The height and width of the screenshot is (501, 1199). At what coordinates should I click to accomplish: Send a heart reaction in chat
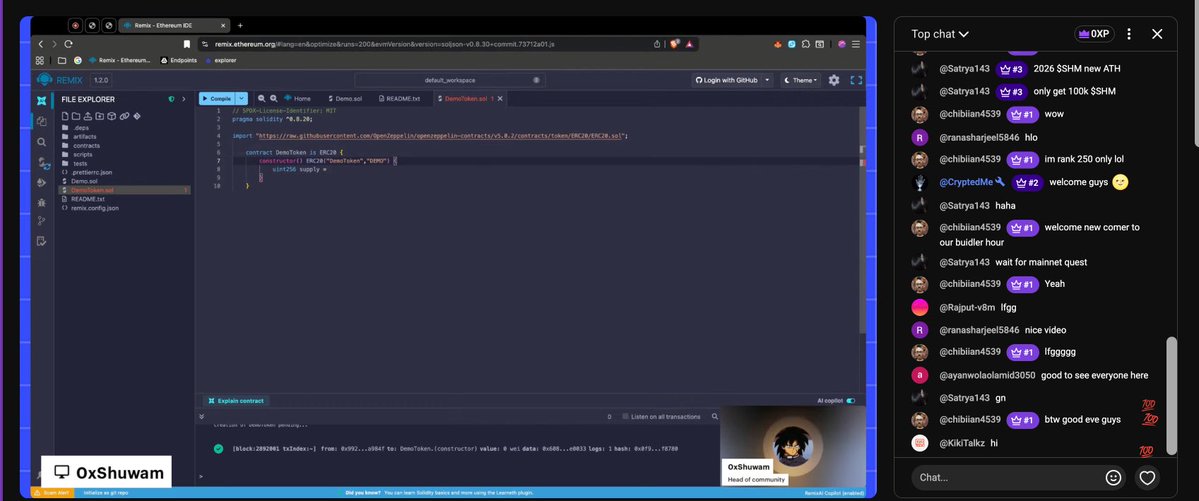(1147, 477)
